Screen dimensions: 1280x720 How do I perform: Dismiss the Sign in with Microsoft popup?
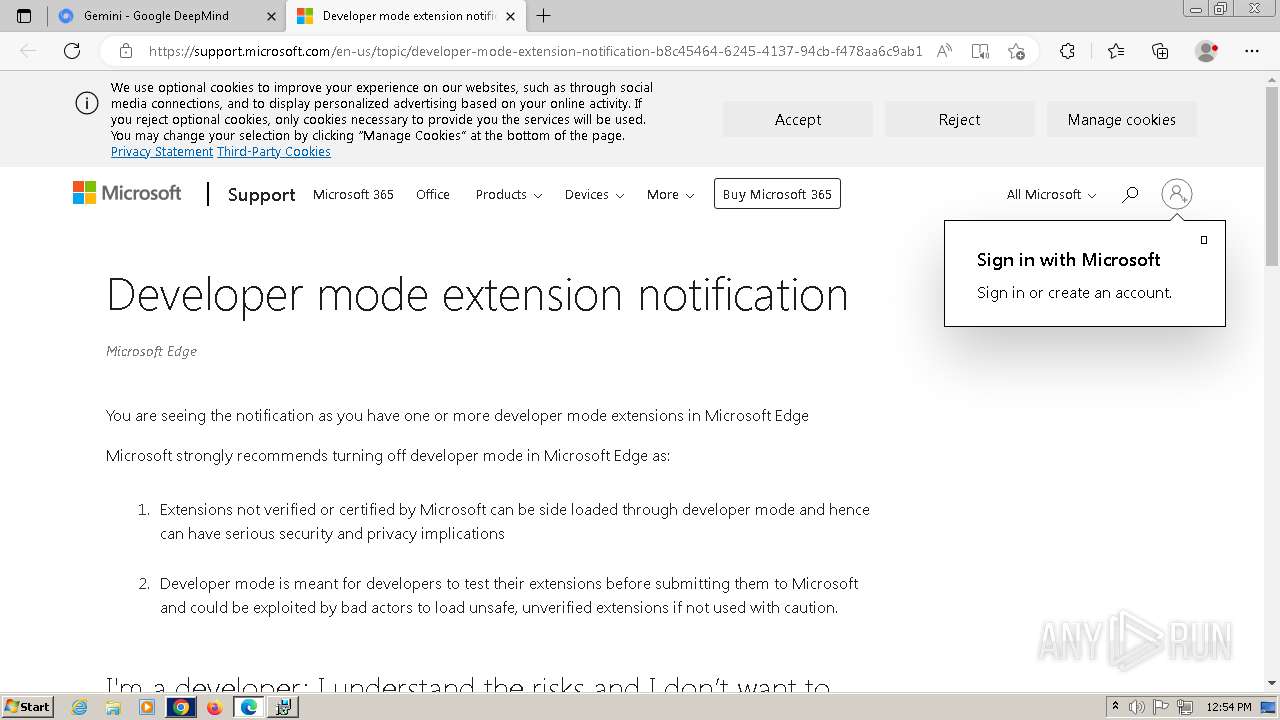tap(1204, 240)
